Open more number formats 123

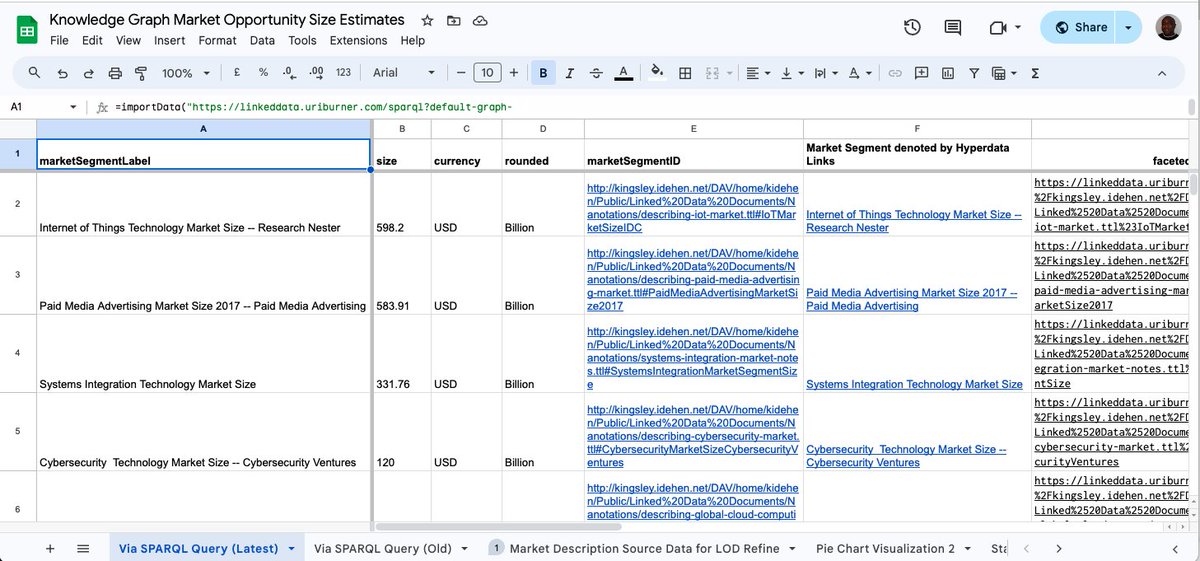343,73
